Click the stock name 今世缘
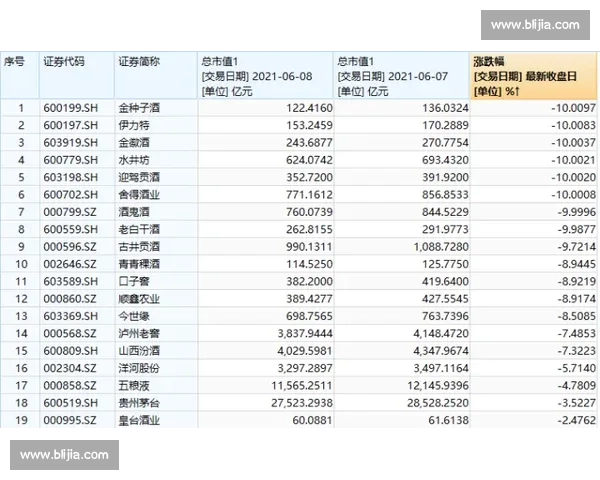 tap(134, 316)
